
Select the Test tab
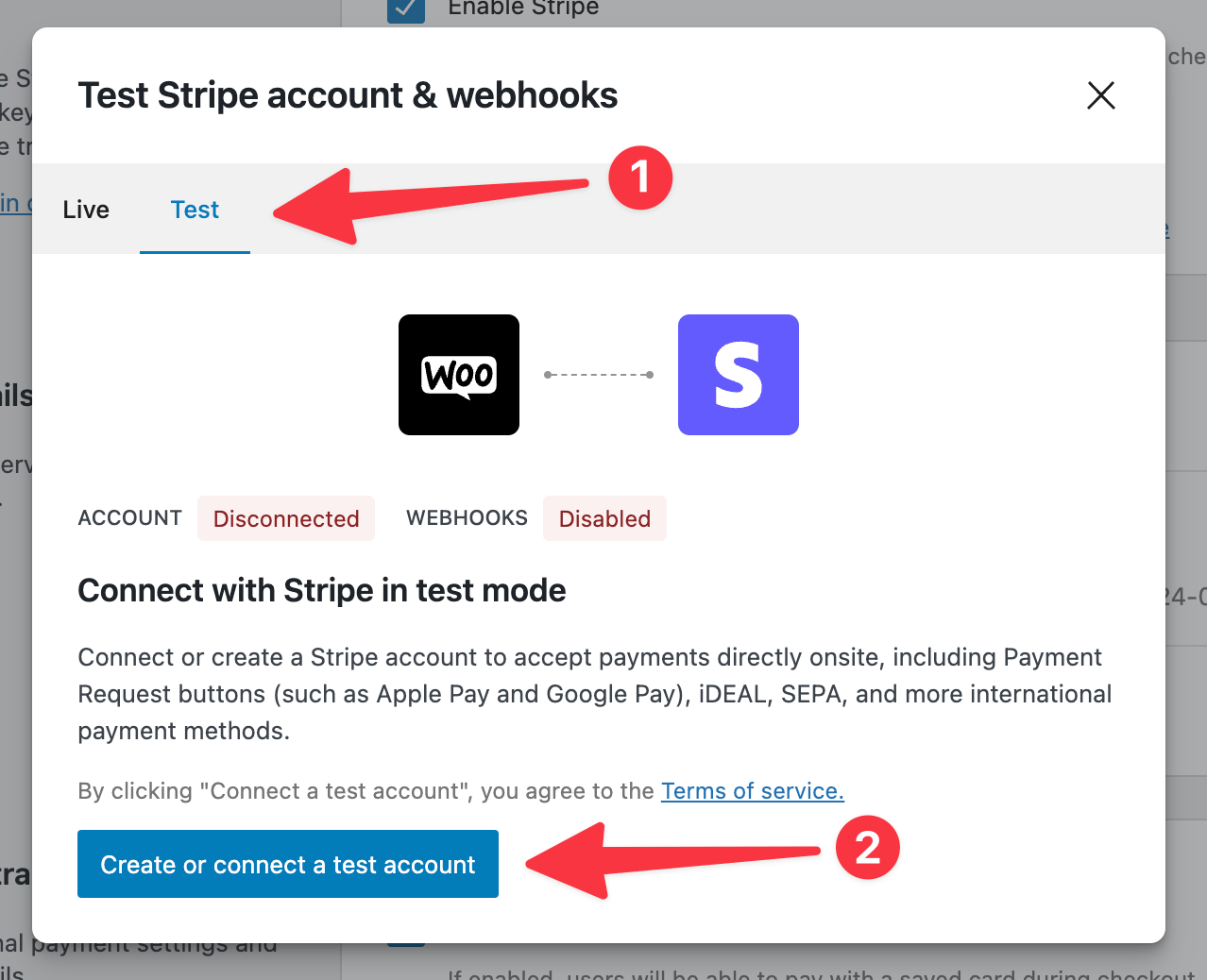coord(195,210)
